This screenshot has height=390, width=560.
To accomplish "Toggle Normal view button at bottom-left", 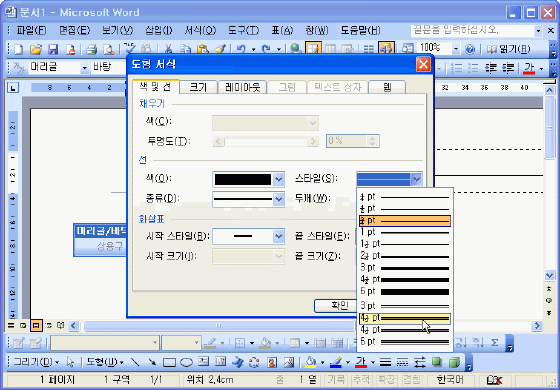I will click(11, 325).
